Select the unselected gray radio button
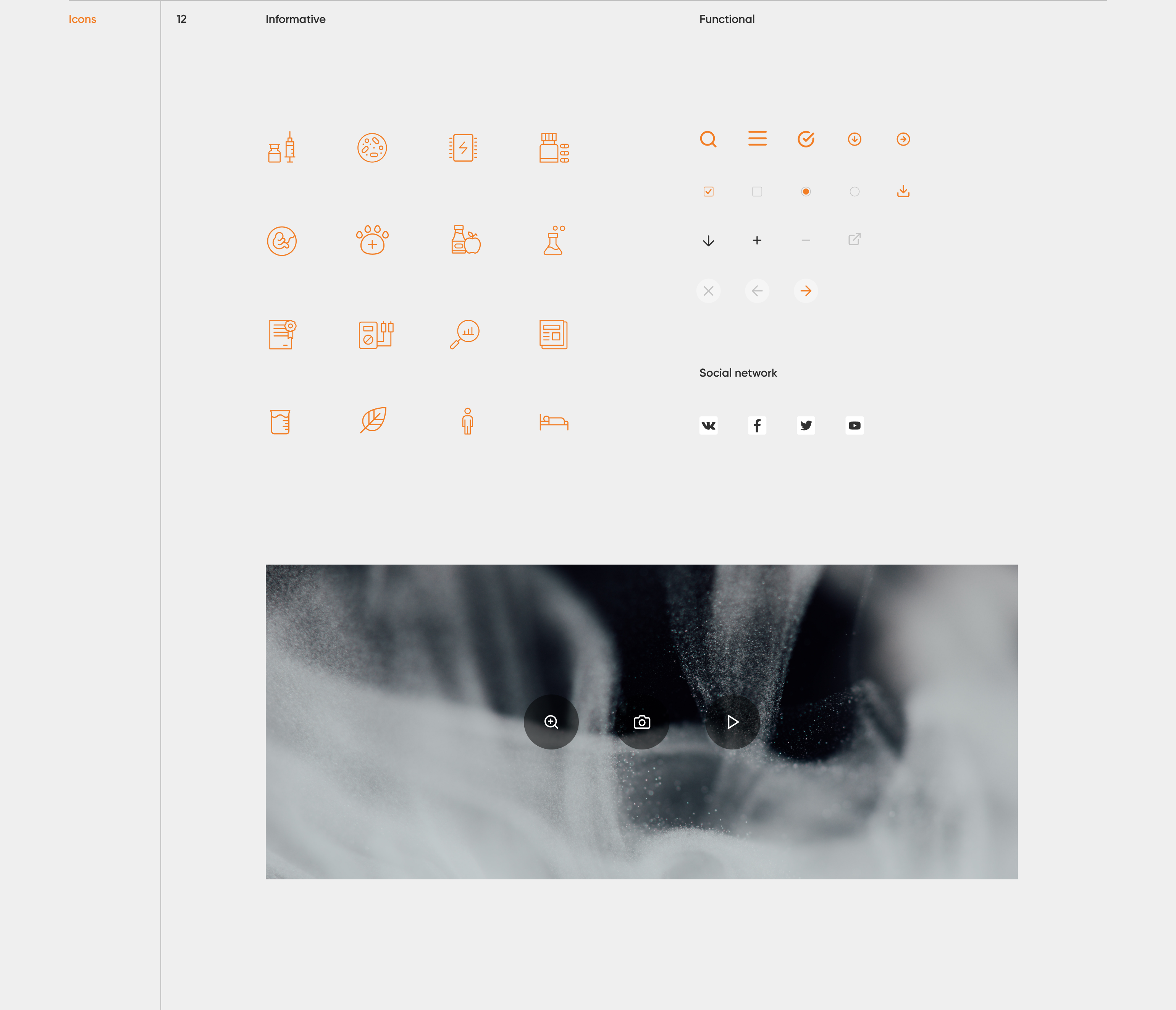Screen dimensions: 1176x1010 click(854, 191)
